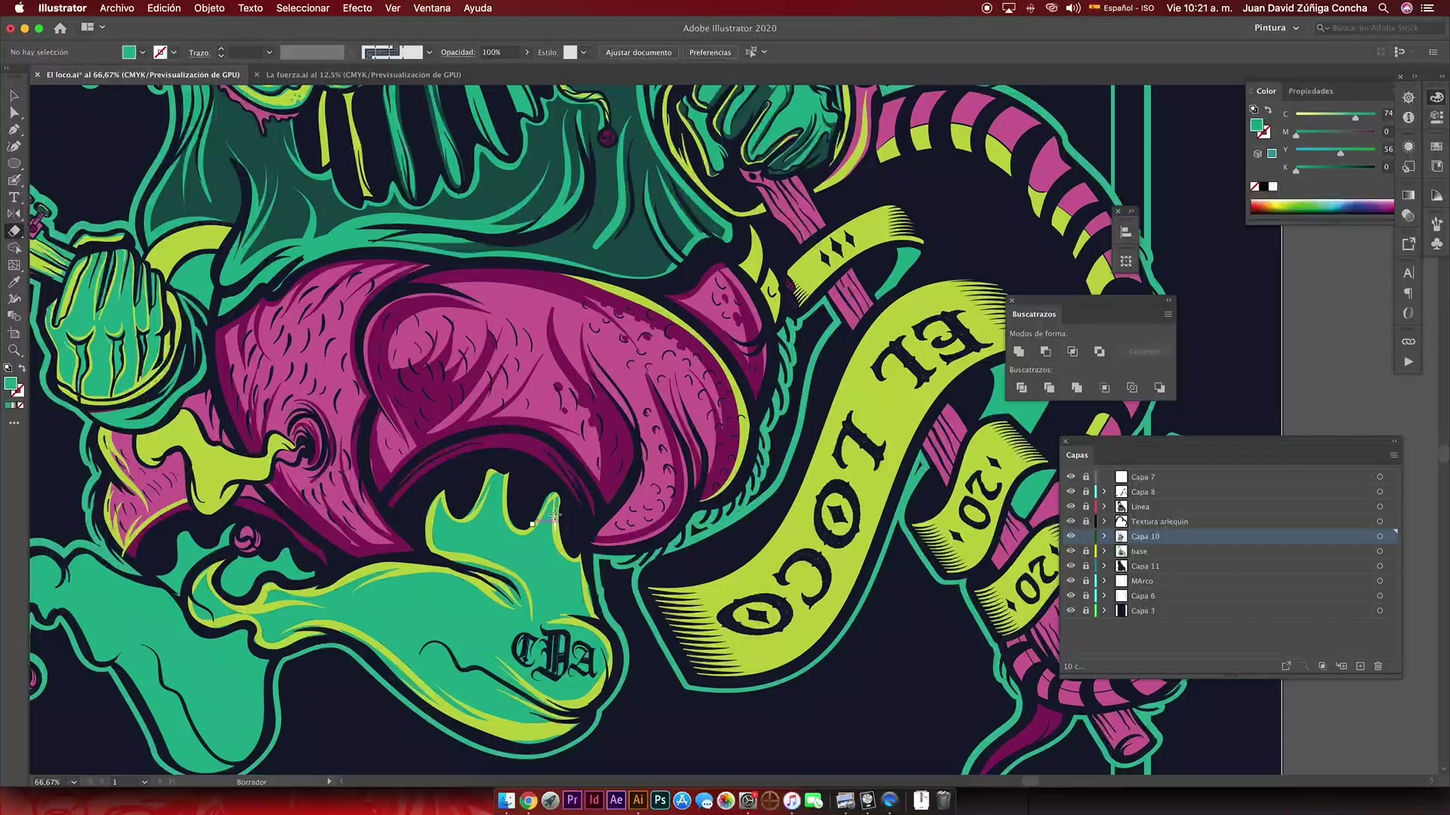The width and height of the screenshot is (1450, 815).
Task: Click the Opacidad label link
Action: point(457,52)
